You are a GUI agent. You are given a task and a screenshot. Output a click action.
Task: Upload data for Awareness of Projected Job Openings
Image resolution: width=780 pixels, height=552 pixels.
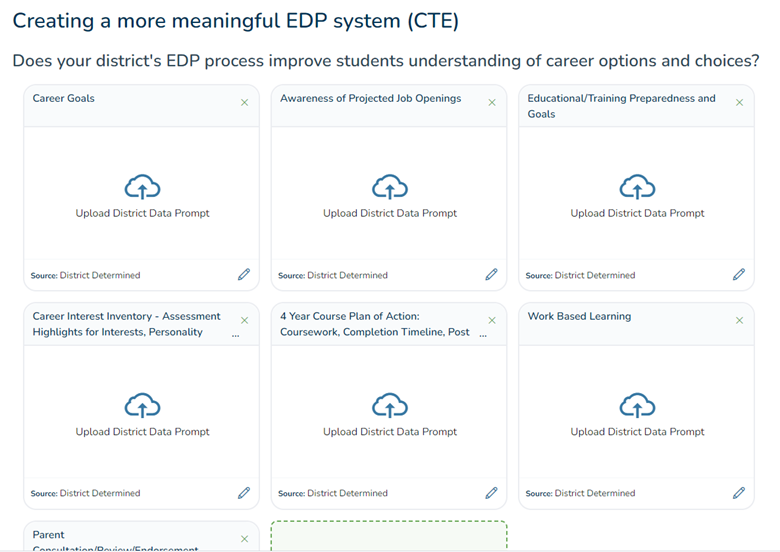(390, 187)
